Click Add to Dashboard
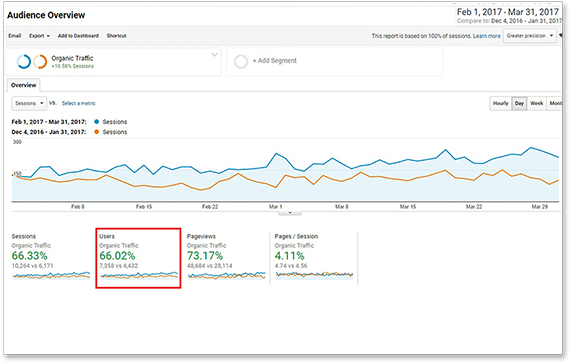Image resolution: width=570 pixels, height=362 pixels. click(78, 36)
